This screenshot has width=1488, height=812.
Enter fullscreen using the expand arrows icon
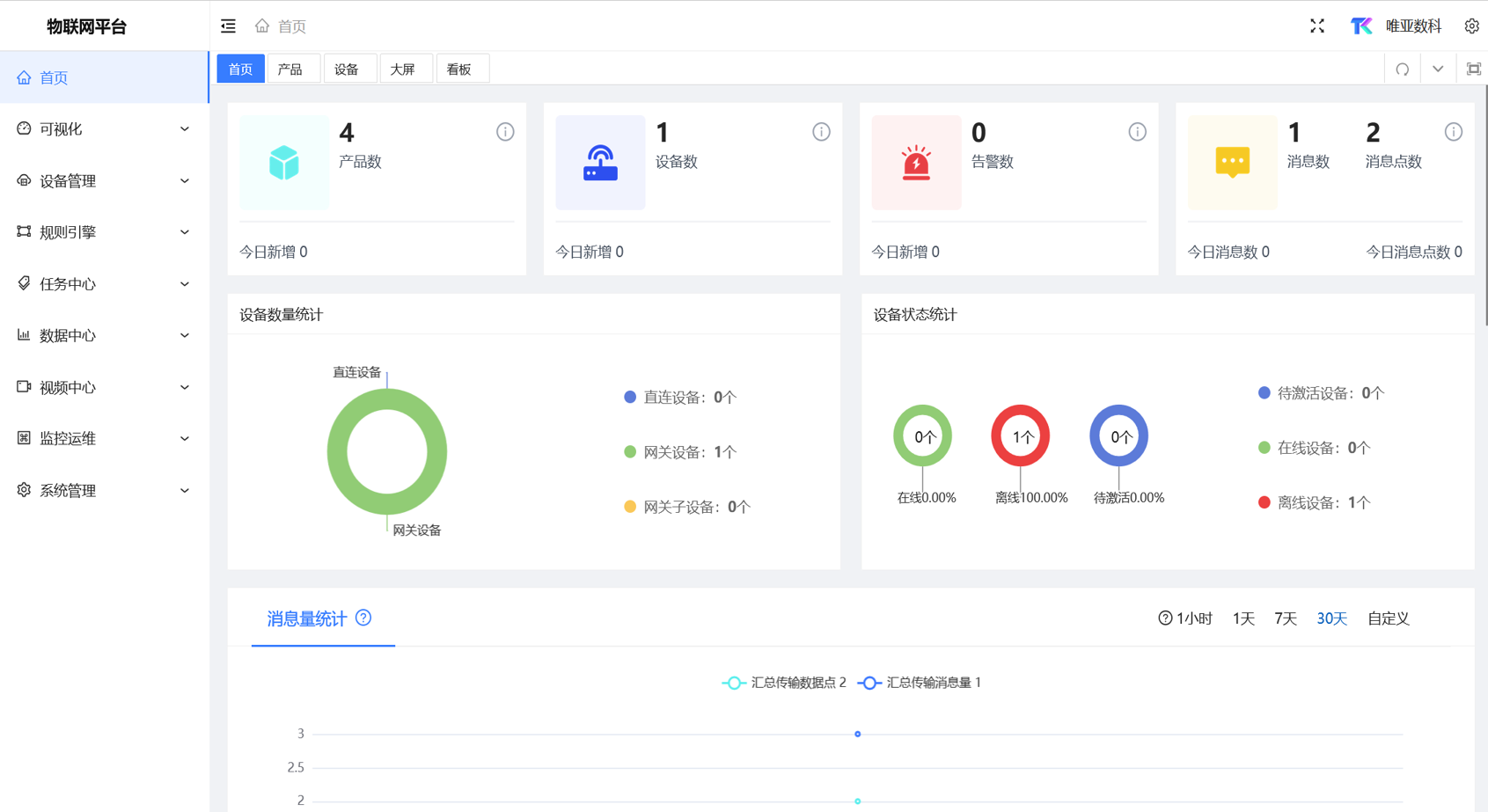coord(1317,26)
